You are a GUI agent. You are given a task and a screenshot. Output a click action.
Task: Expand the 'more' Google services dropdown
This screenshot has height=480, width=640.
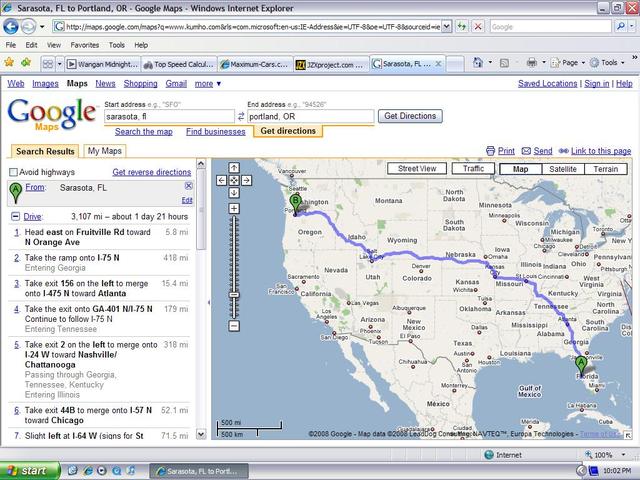click(208, 84)
